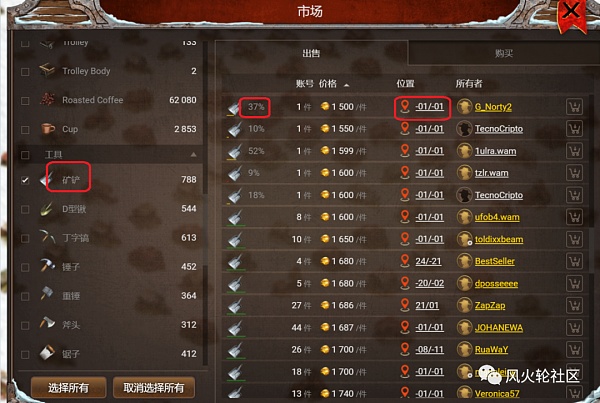Uncheck the 矿铲 shovel checkbox
Image resolution: width=600 pixels, height=403 pixels.
click(25, 180)
